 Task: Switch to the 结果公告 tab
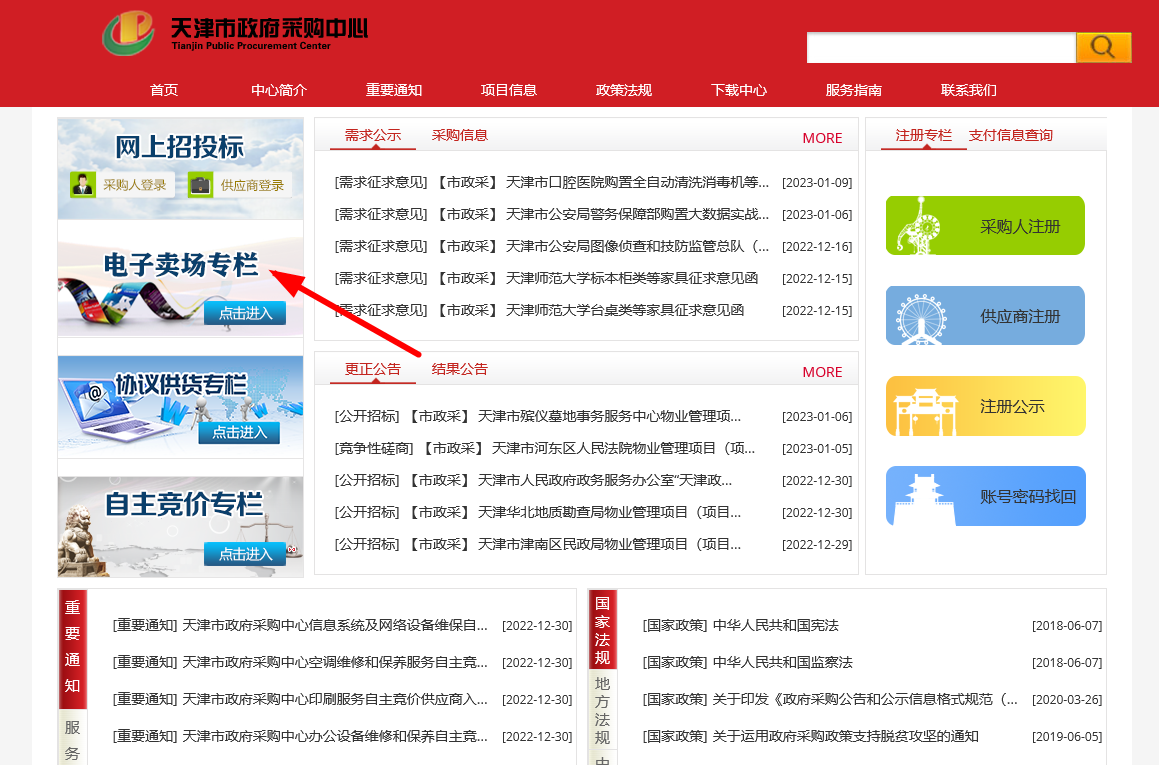pyautogui.click(x=460, y=369)
